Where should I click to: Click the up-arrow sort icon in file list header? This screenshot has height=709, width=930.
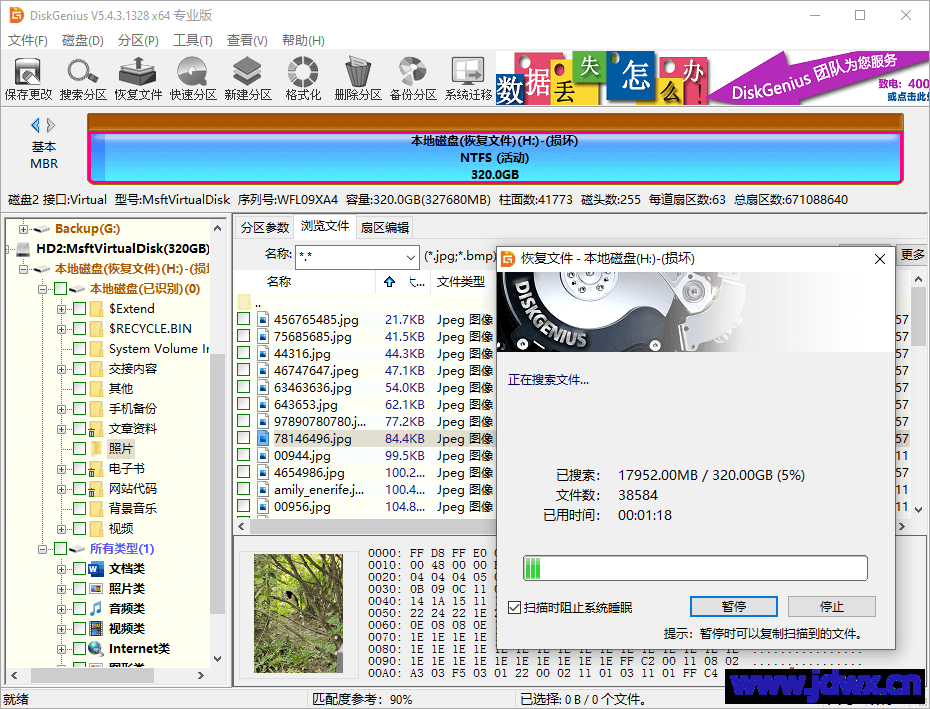[x=389, y=282]
